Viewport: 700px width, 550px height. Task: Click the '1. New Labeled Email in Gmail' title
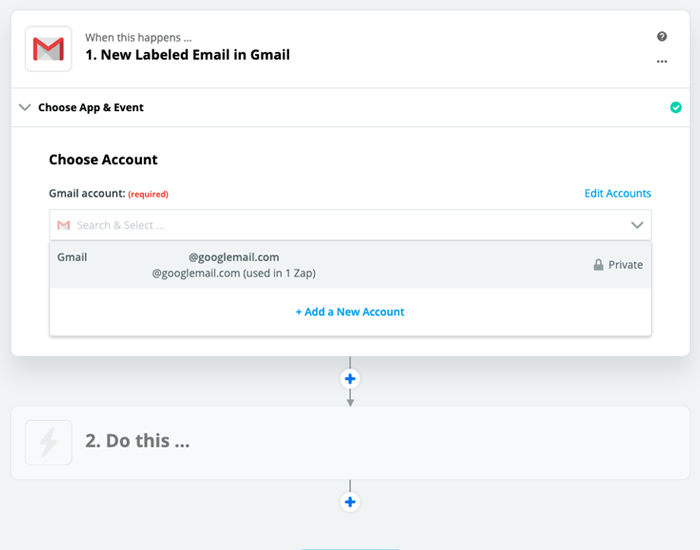pos(188,55)
